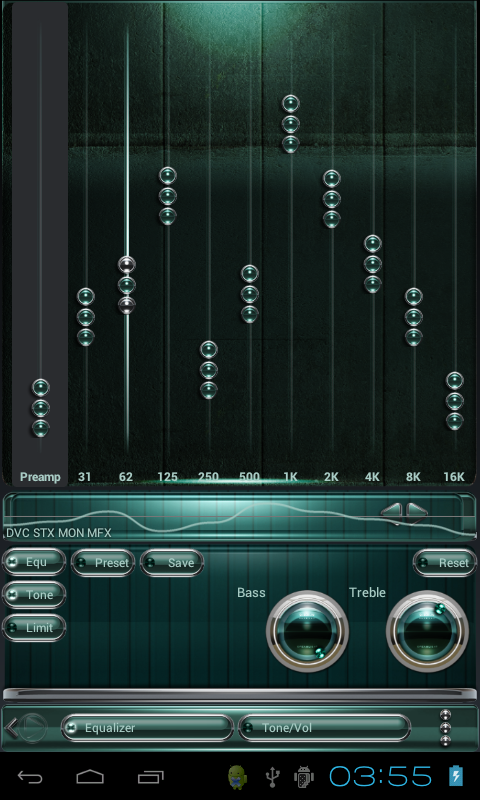The width and height of the screenshot is (480, 800).
Task: Click the highlighted 62 Hz band knob
Action: click(127, 285)
